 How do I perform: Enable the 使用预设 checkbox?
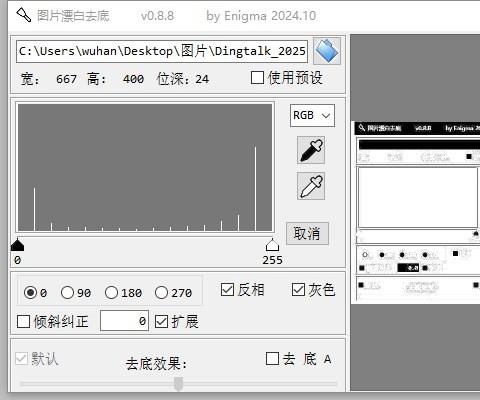coord(257,78)
